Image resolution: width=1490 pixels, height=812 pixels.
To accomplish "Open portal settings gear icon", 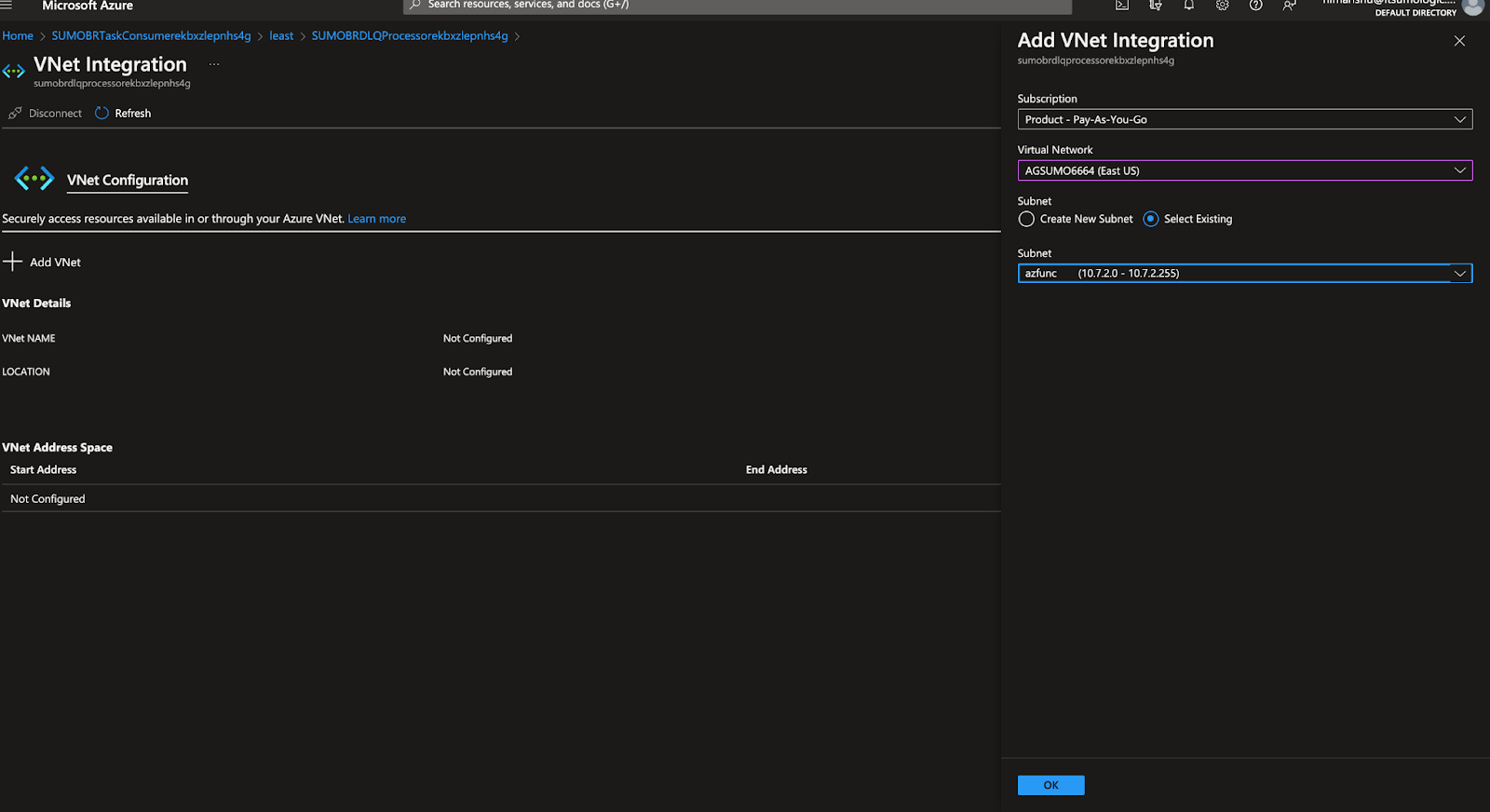I will [x=1223, y=6].
